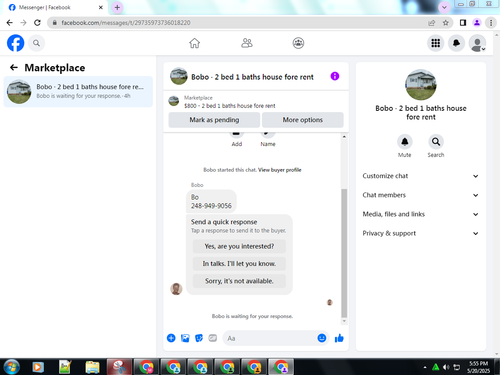Click the large listing photo in right panel
This screenshot has width=500, height=375.
tap(421, 85)
